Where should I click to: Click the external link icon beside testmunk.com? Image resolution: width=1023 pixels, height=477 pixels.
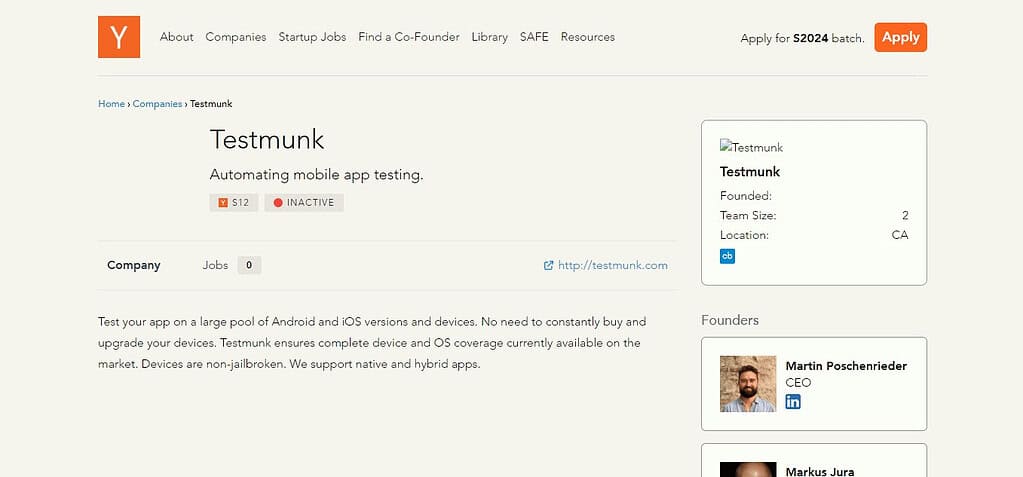[x=549, y=266]
